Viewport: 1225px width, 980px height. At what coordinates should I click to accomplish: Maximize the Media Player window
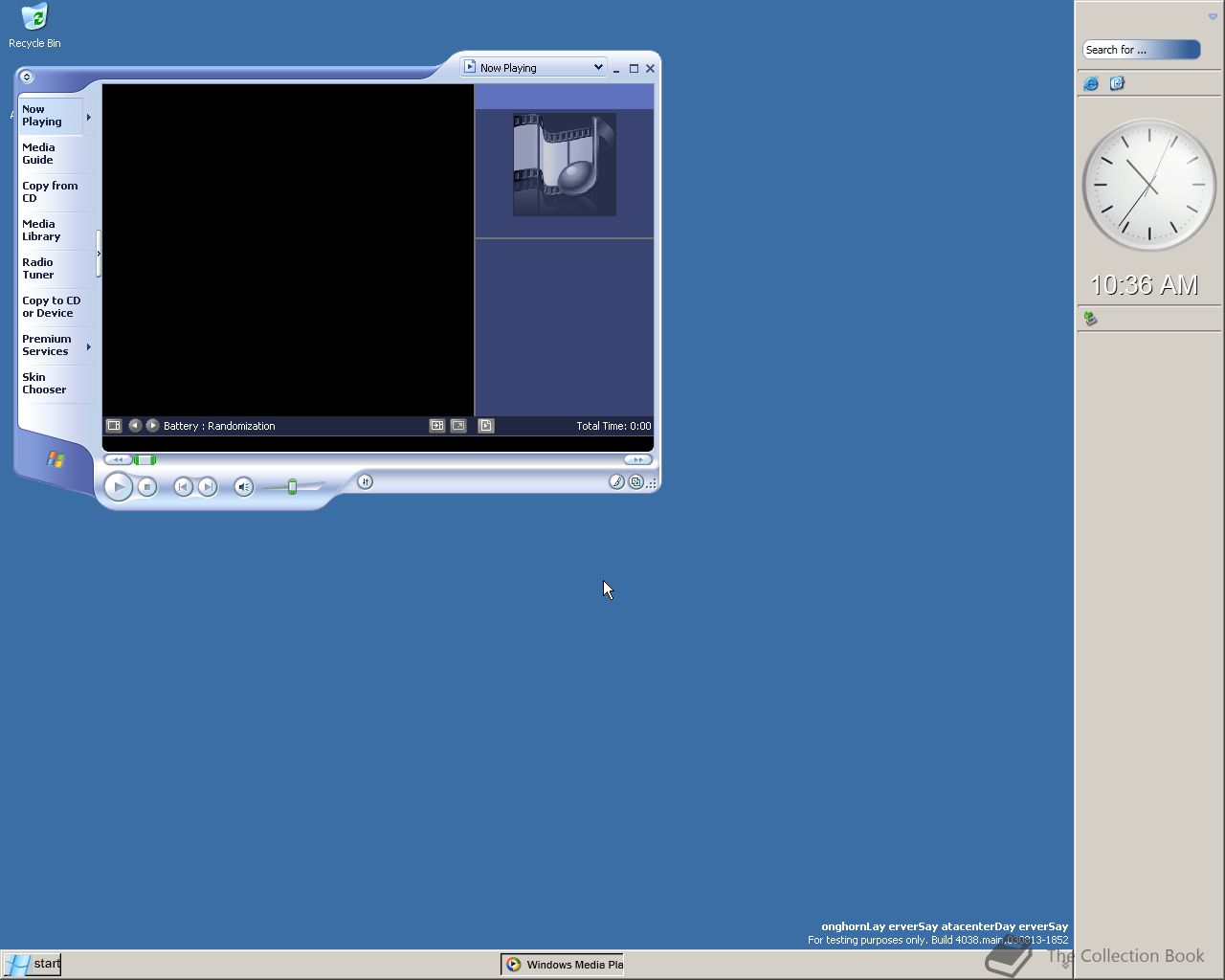tap(634, 69)
